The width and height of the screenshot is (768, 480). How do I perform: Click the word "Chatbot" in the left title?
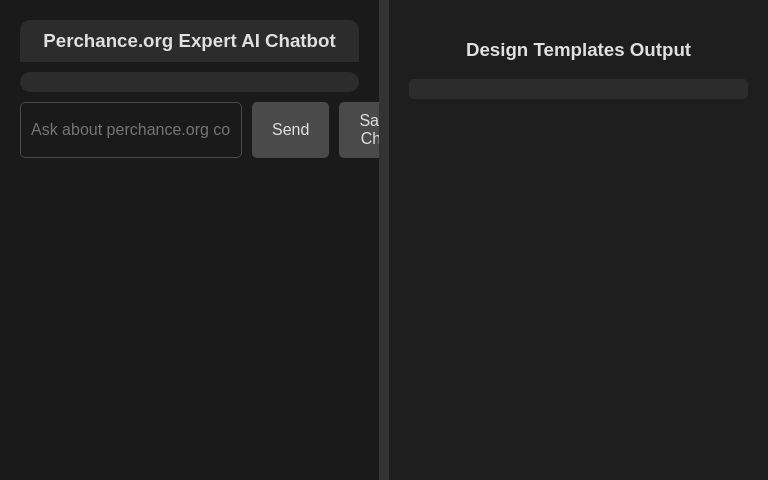tap(300, 41)
